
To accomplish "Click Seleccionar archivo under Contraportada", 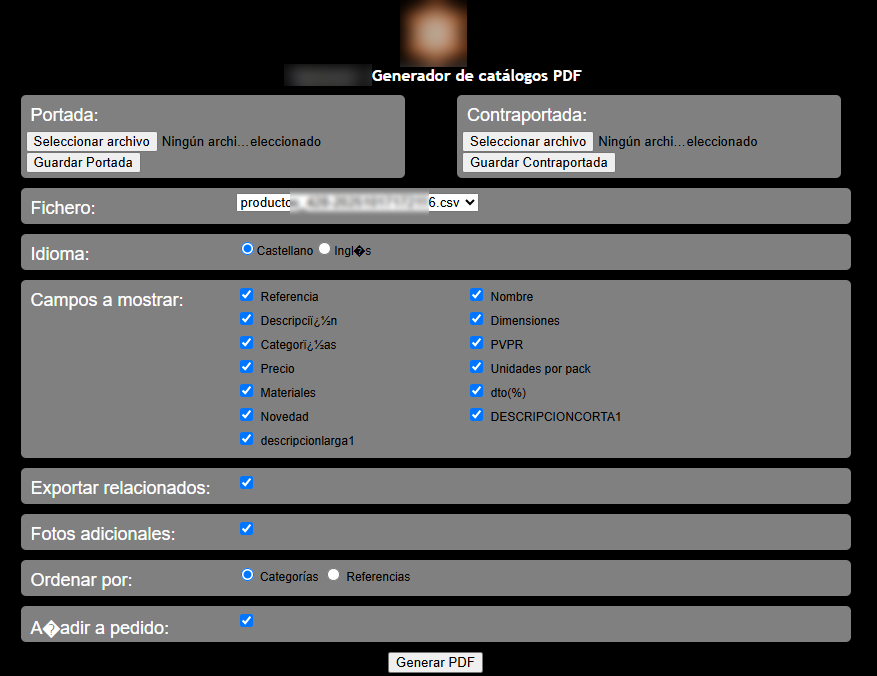I will (527, 142).
